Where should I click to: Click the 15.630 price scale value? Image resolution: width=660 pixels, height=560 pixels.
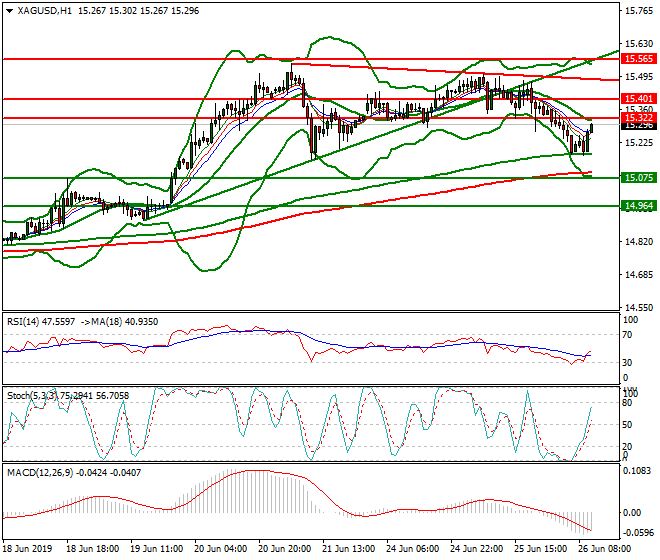coord(639,44)
